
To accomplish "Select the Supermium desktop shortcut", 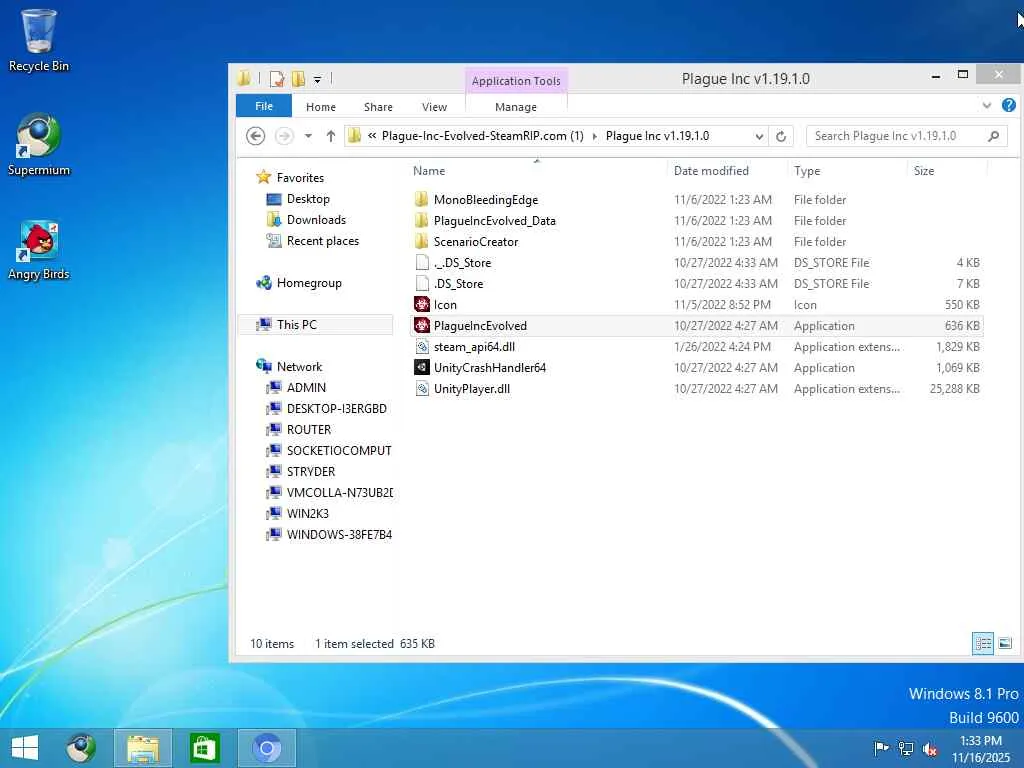I will [x=38, y=145].
